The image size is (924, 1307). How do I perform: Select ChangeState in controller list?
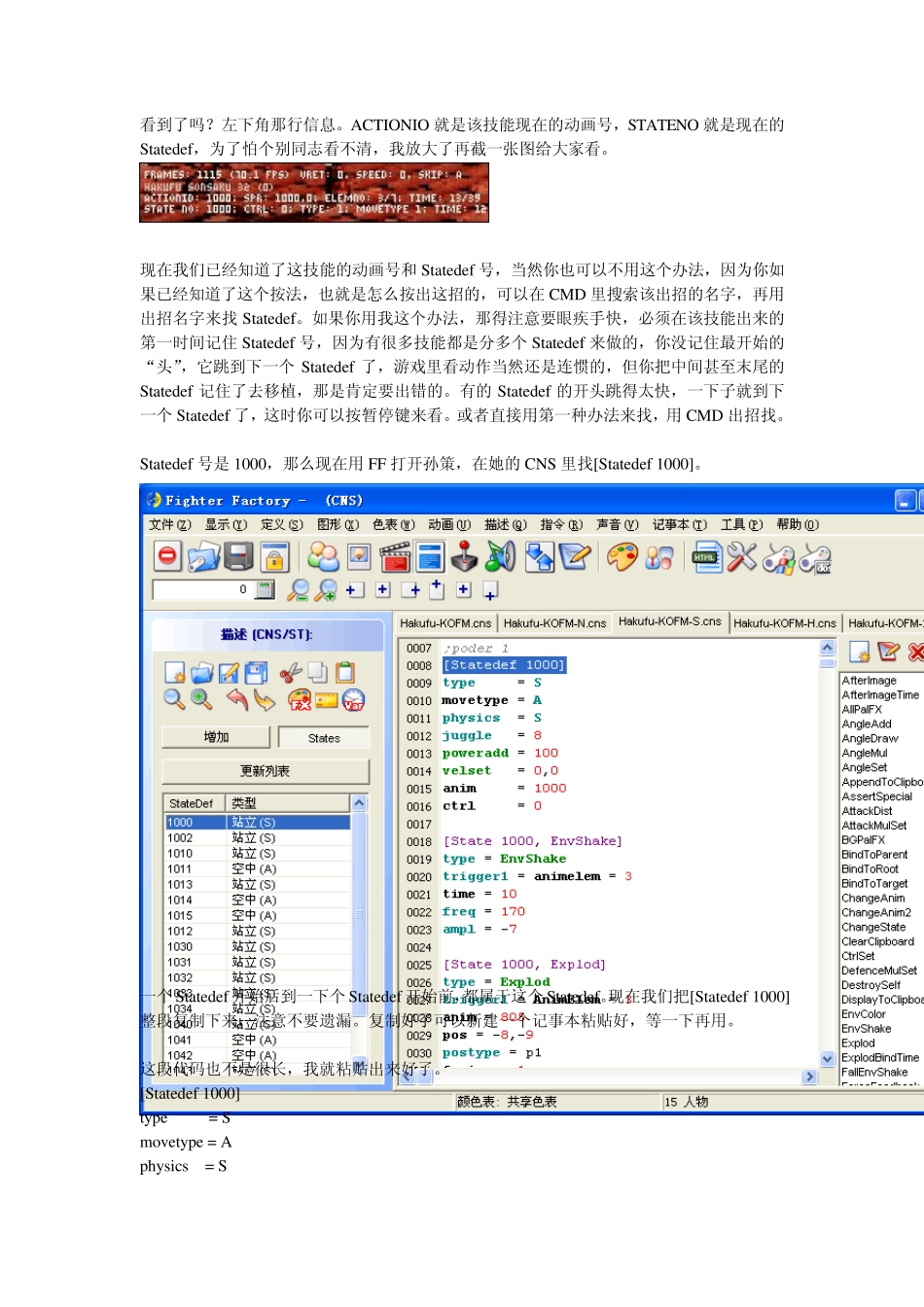[873, 927]
